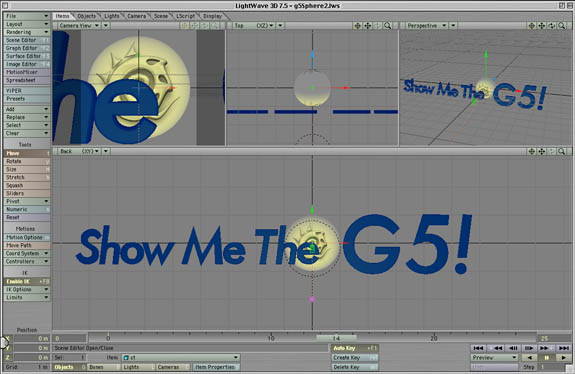Switch edit mode to Lights
This screenshot has height=374, width=575.
tap(139, 367)
